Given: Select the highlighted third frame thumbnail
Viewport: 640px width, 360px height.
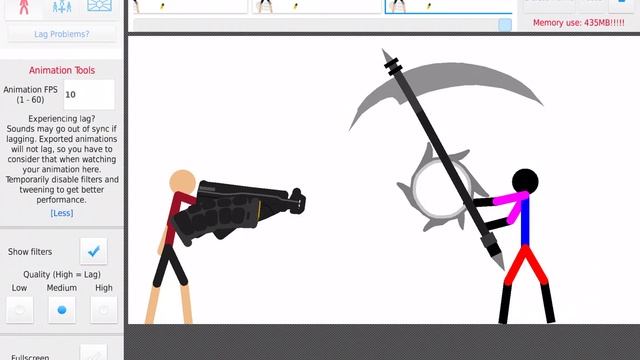Looking at the screenshot, I should tap(449, 7).
